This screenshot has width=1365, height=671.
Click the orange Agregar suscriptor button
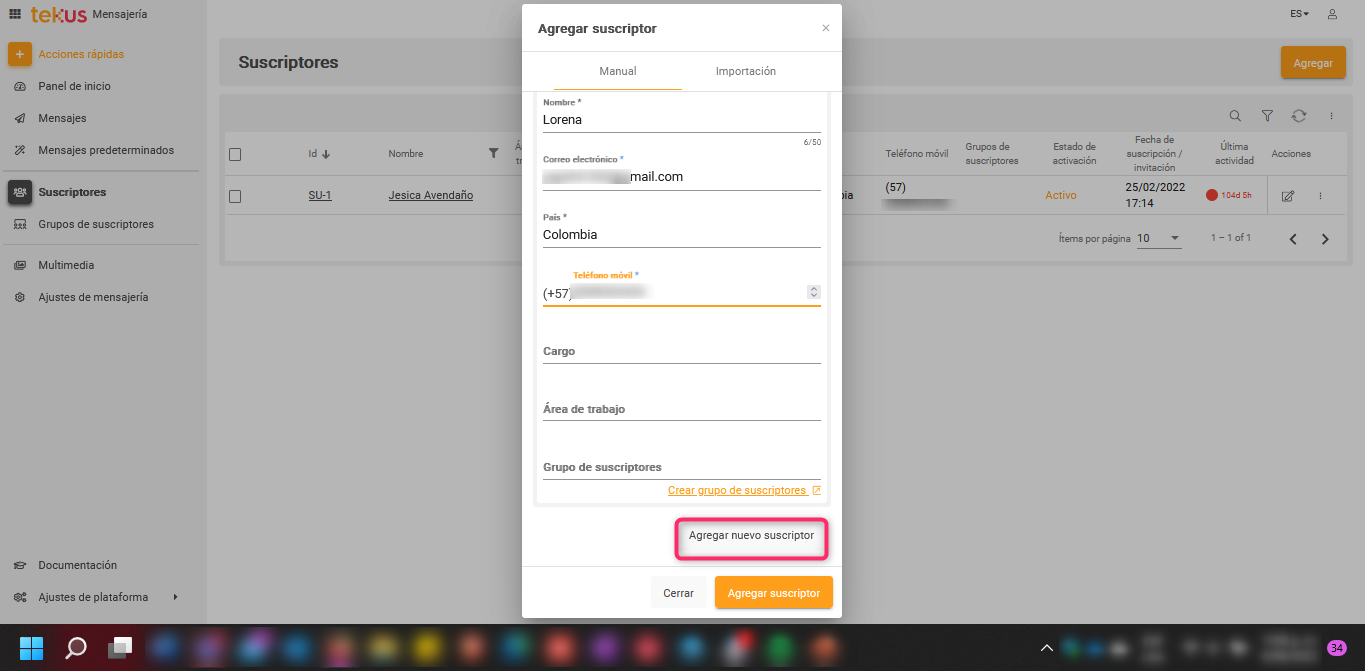point(773,593)
